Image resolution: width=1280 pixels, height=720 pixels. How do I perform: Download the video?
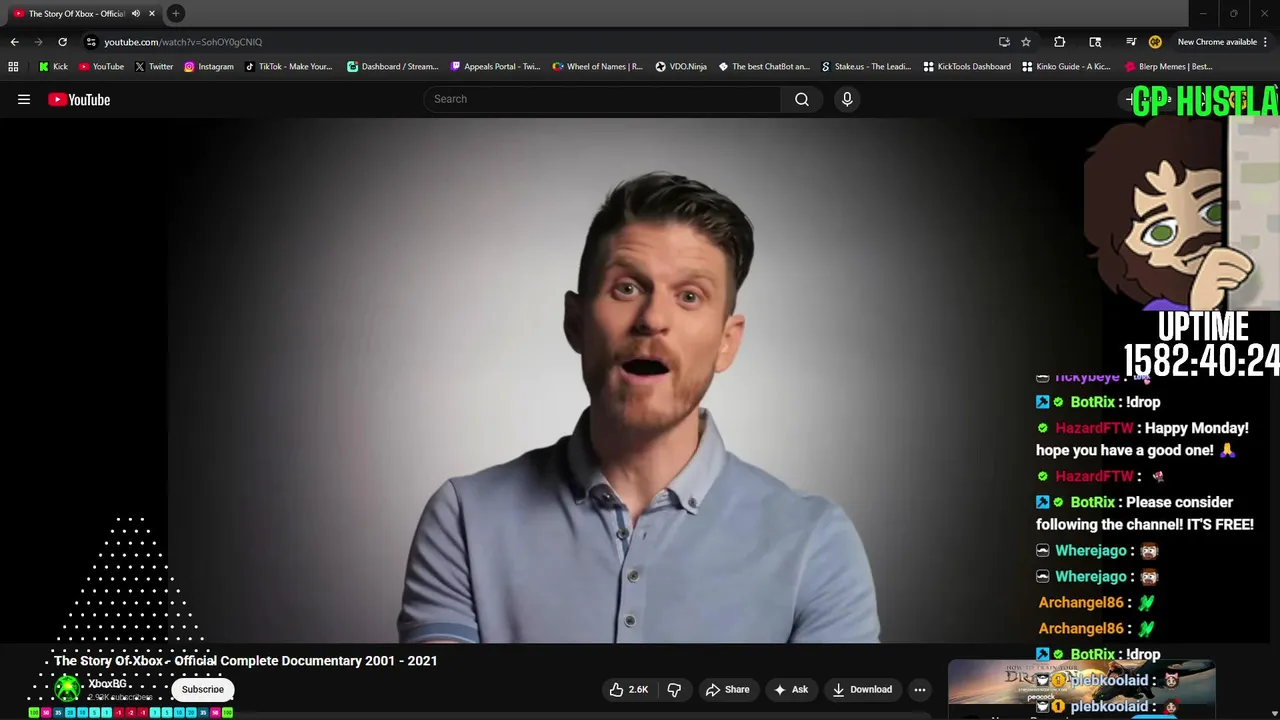click(x=862, y=689)
